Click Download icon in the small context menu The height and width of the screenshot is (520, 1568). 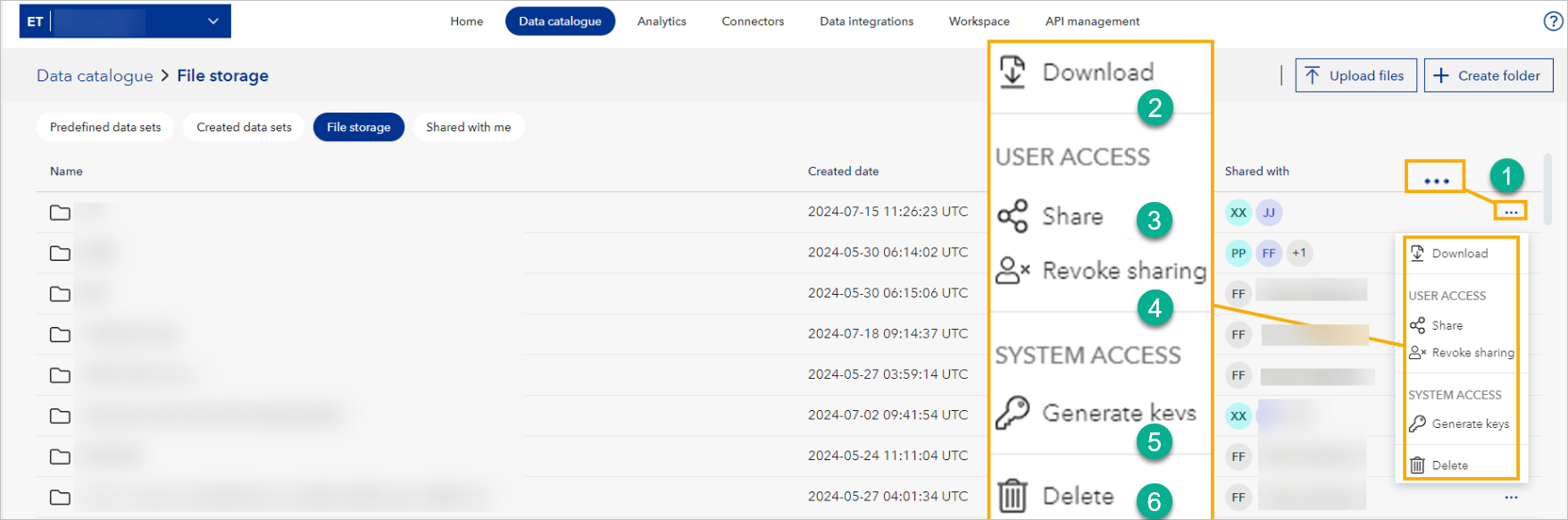[x=1417, y=254]
